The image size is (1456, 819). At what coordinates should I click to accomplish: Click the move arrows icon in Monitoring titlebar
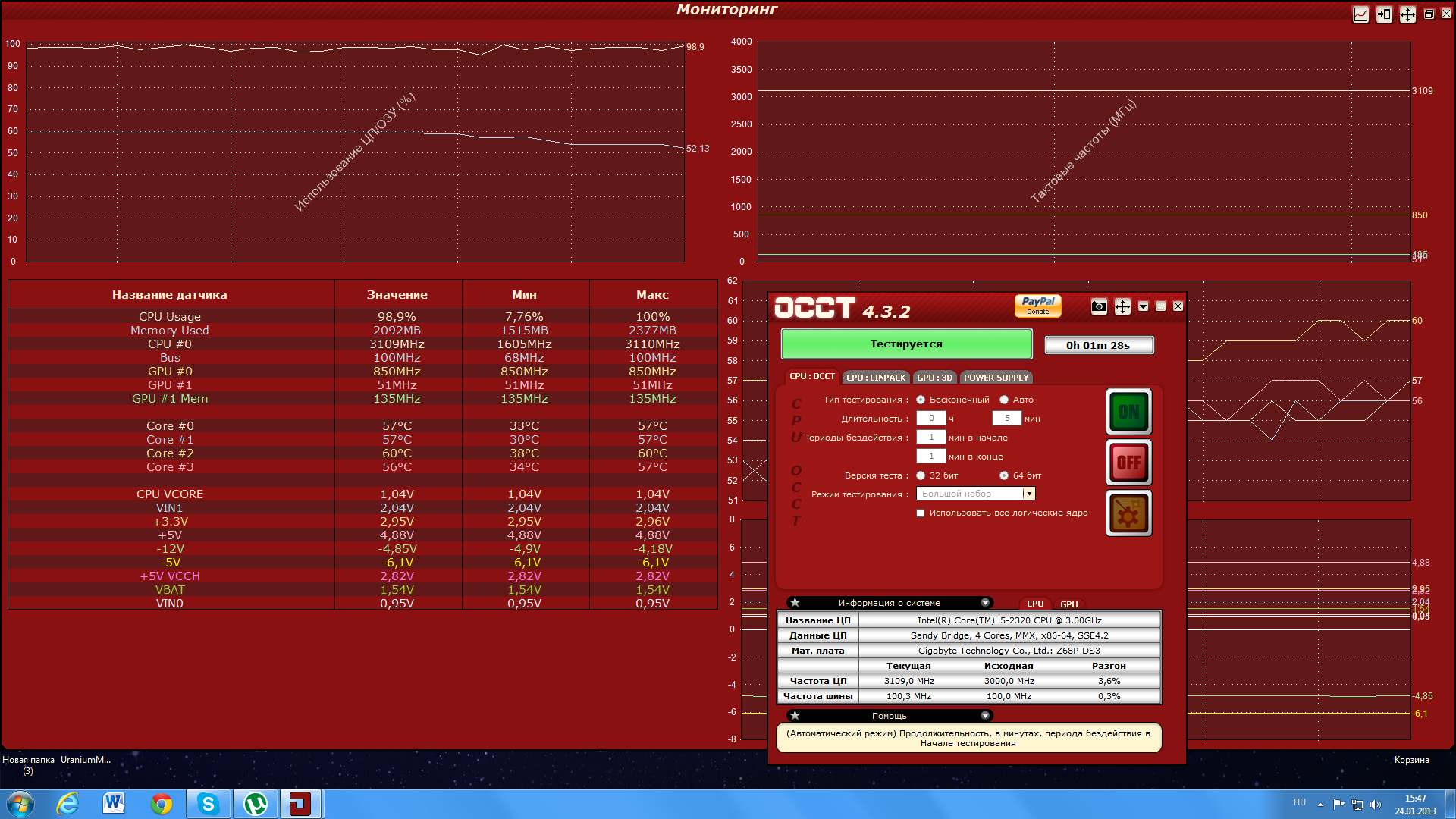coord(1407,14)
